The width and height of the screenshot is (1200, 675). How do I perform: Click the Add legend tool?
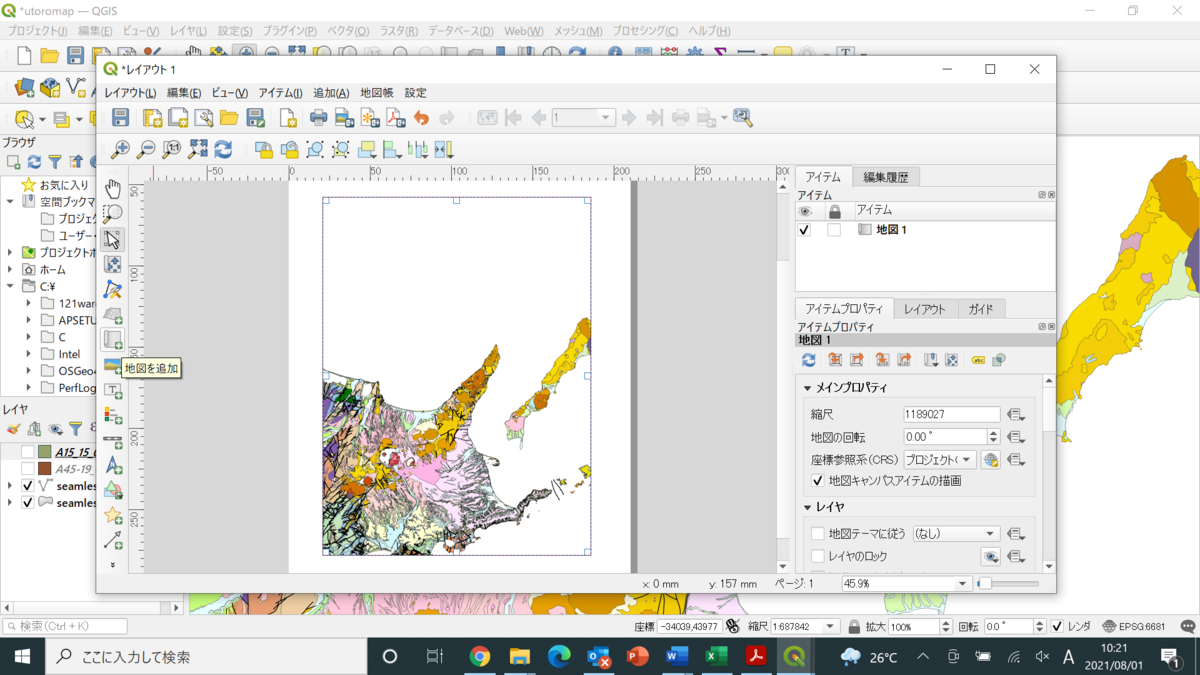[x=113, y=416]
